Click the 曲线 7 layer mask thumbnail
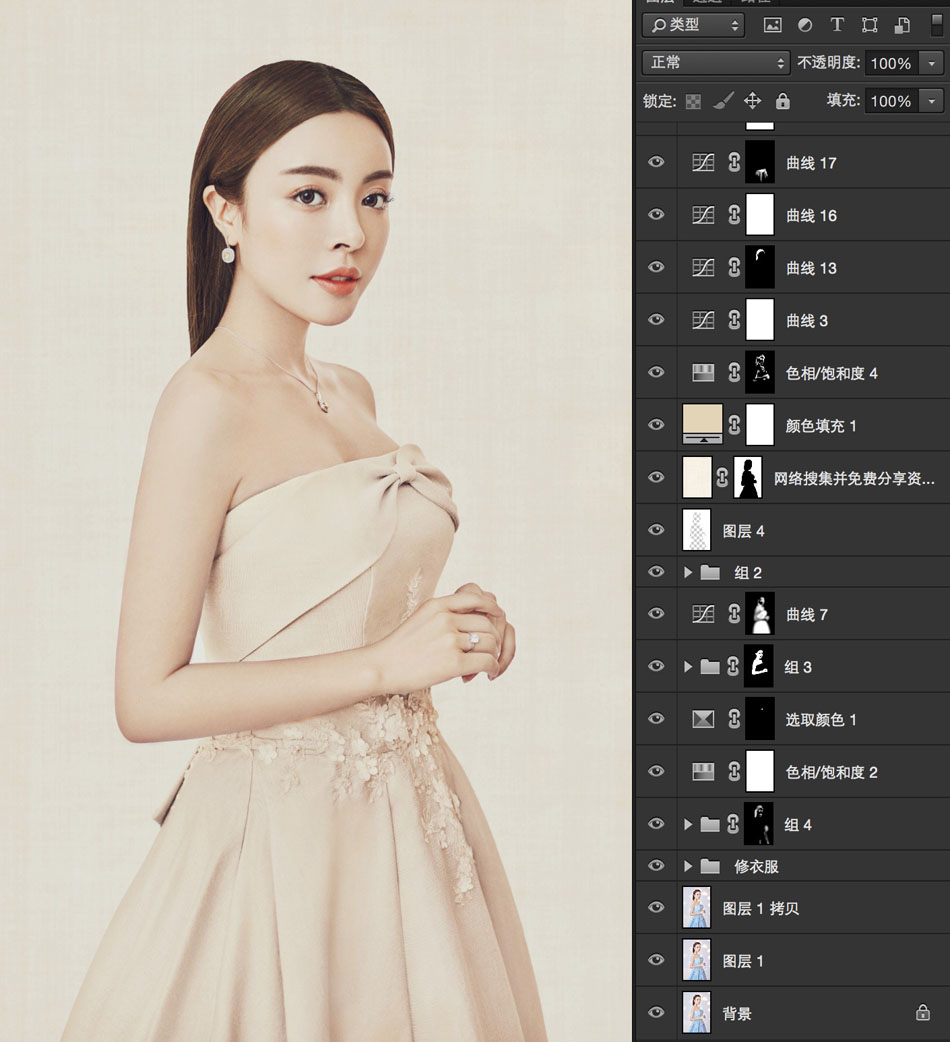Screen dimensions: 950x1042 tap(759, 613)
